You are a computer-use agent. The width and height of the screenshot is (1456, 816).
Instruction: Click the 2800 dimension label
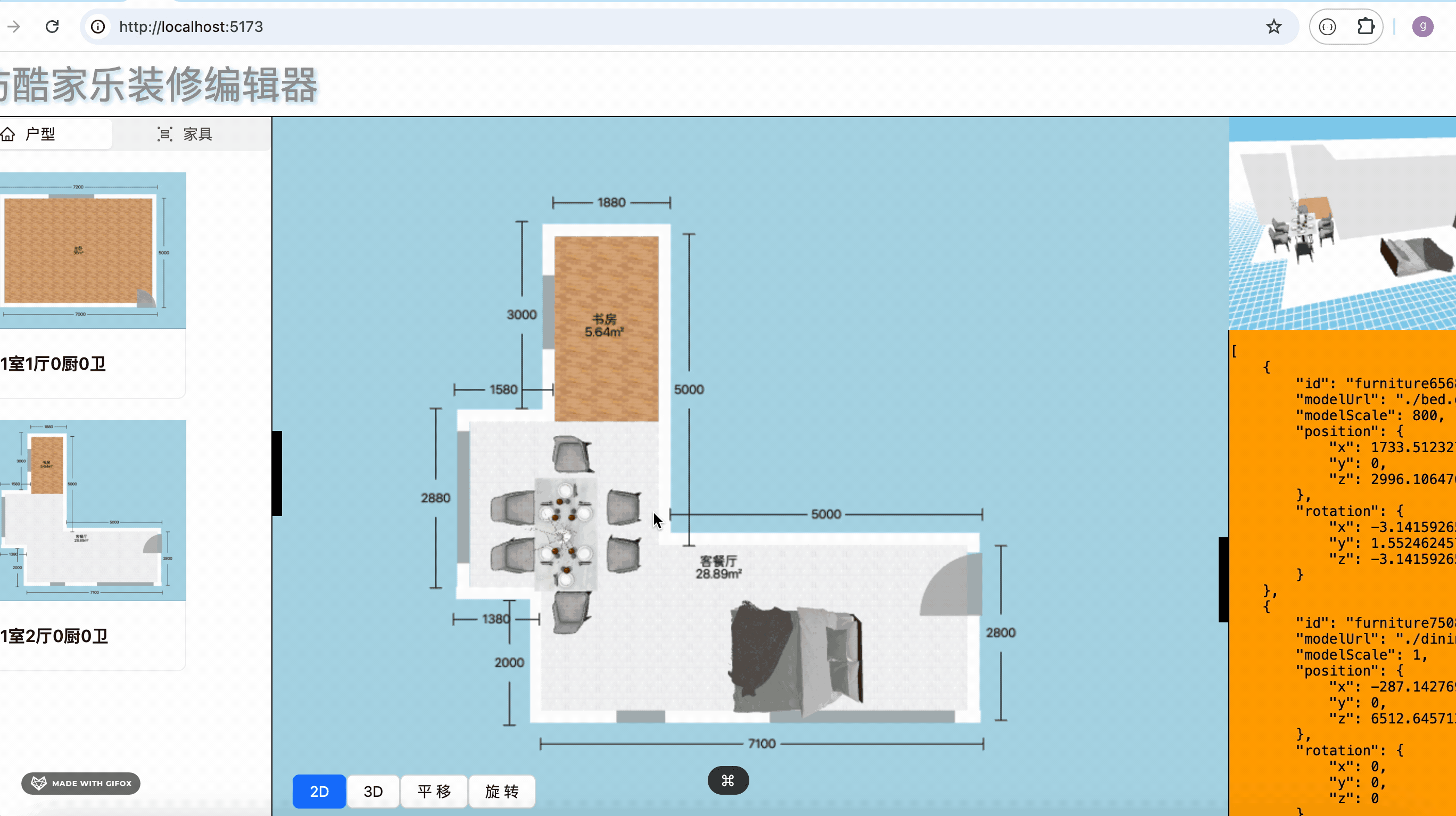(x=1001, y=633)
